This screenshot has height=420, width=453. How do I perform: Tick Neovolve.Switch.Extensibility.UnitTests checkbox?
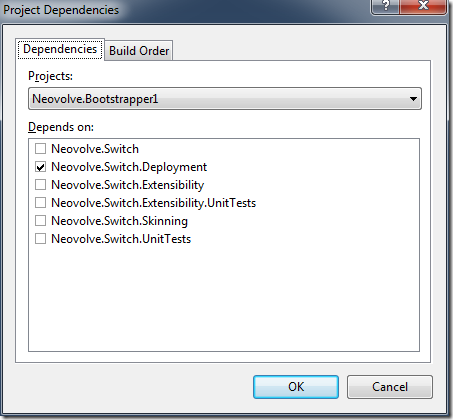click(41, 203)
